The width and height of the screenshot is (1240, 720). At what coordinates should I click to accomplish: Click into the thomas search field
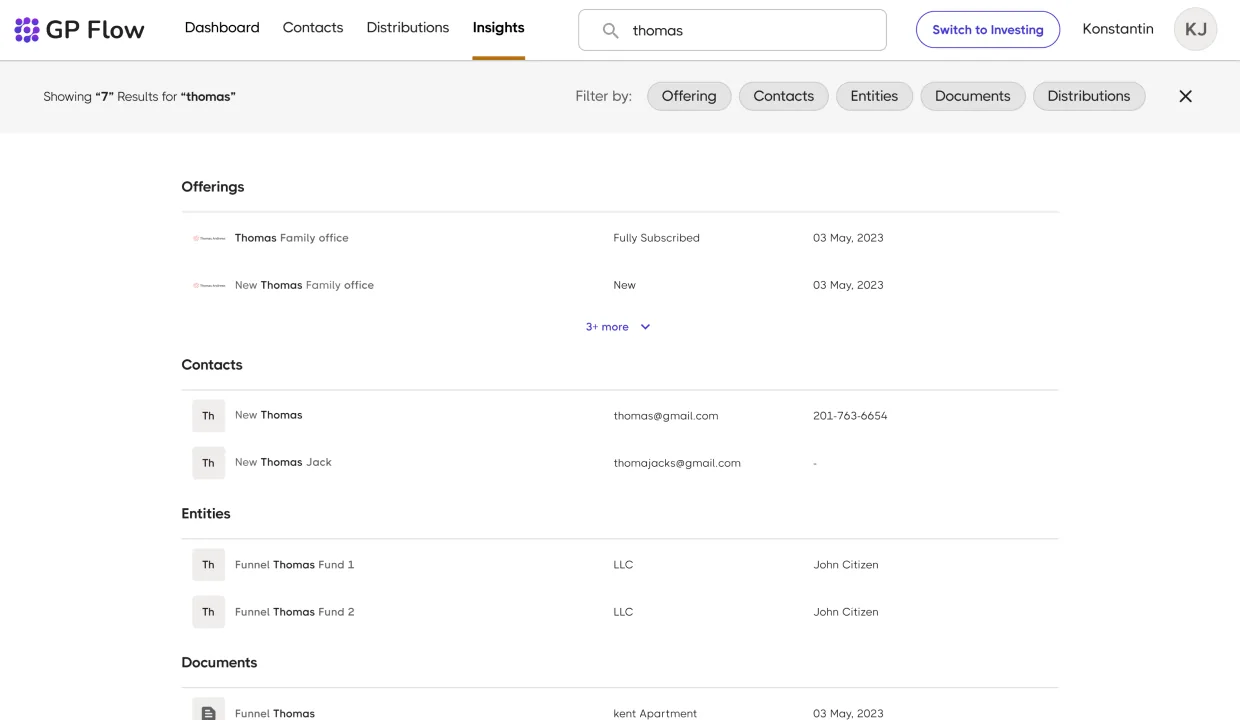[732, 30]
